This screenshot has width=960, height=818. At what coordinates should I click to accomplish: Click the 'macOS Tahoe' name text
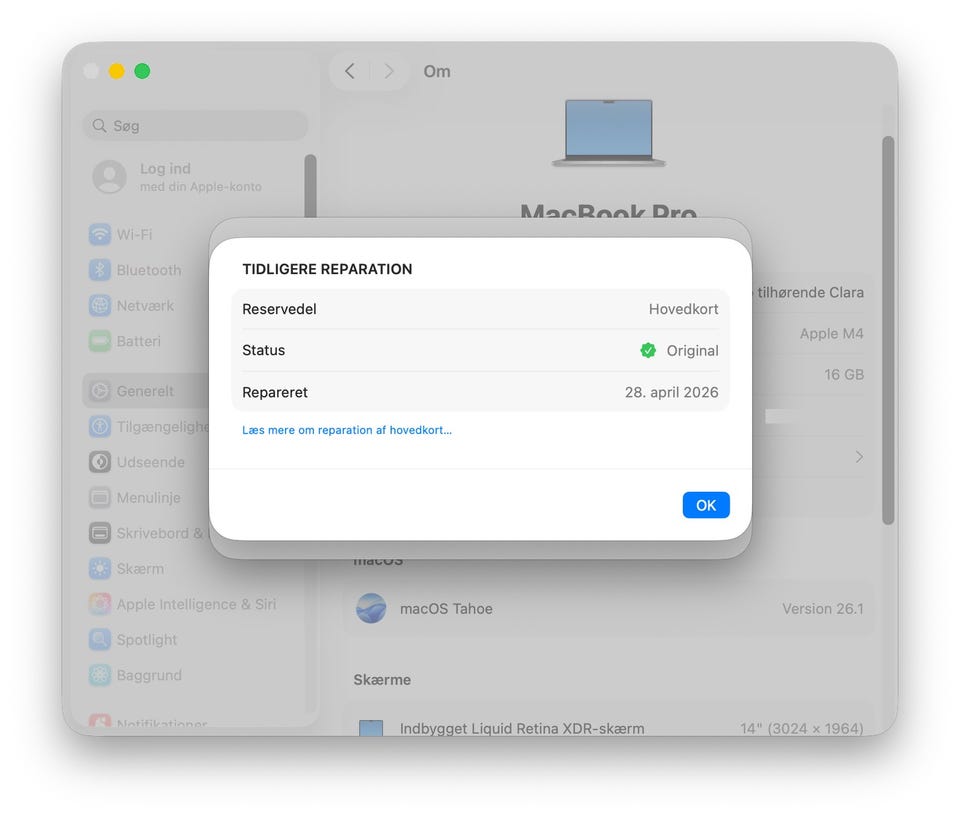[446, 609]
